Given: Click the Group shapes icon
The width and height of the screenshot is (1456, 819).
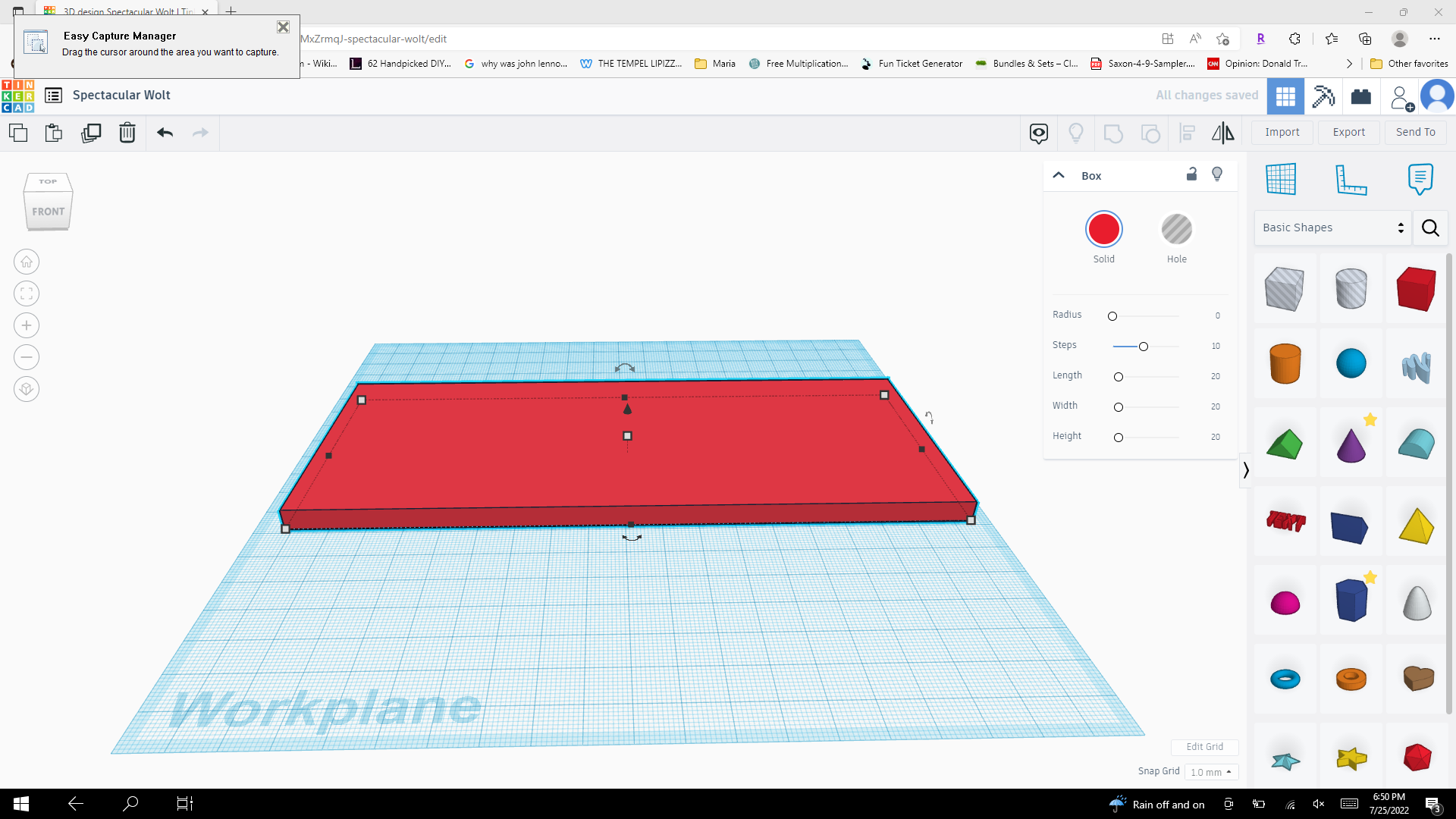Looking at the screenshot, I should click(1113, 133).
